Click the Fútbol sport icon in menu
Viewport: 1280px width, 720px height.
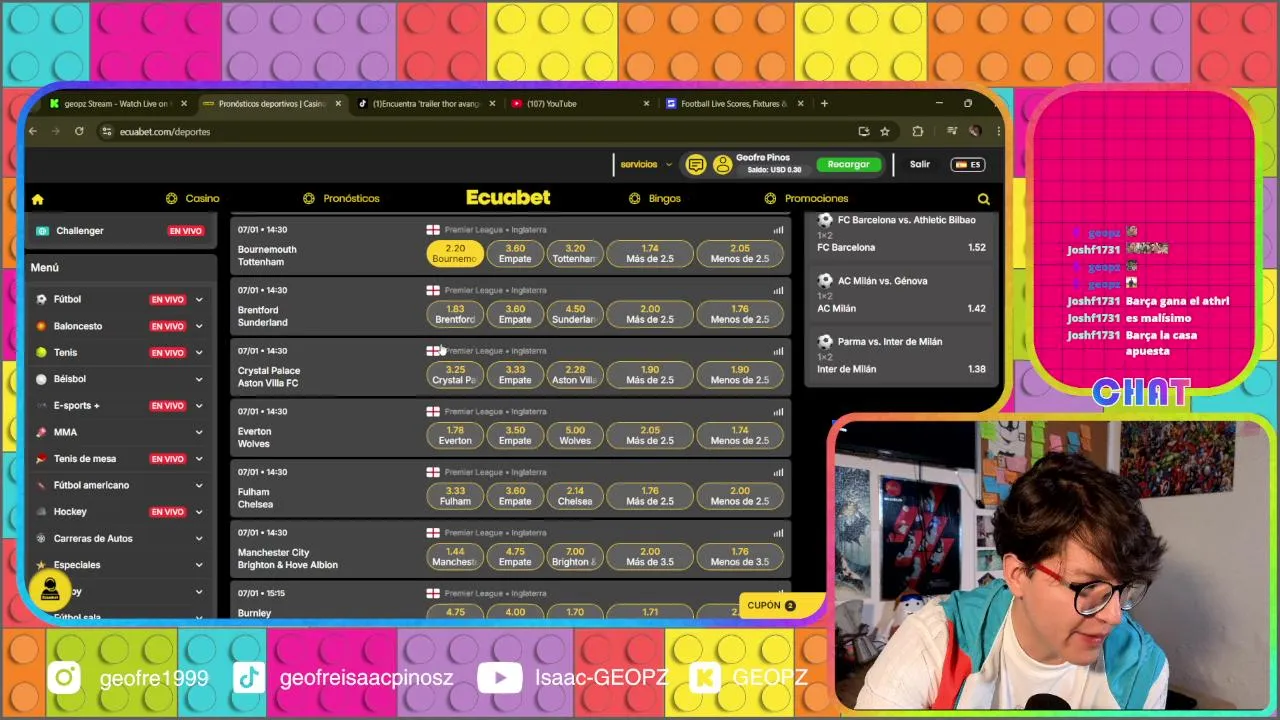(x=41, y=299)
